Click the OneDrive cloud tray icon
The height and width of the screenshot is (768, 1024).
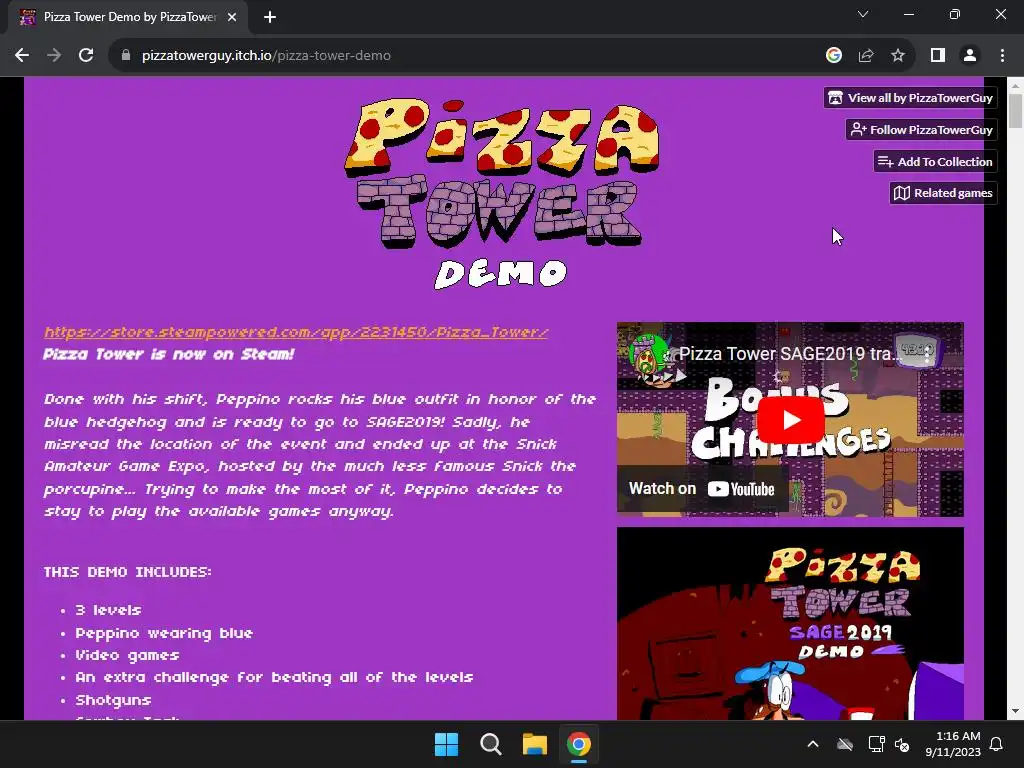tap(845, 744)
